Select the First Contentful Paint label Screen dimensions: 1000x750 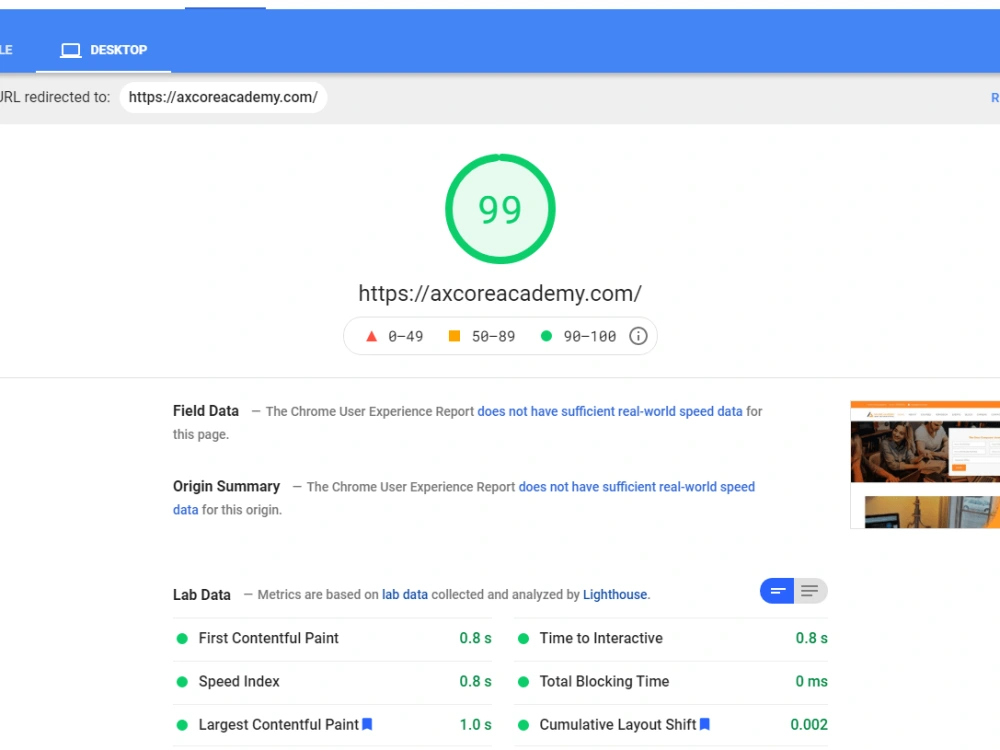268,638
